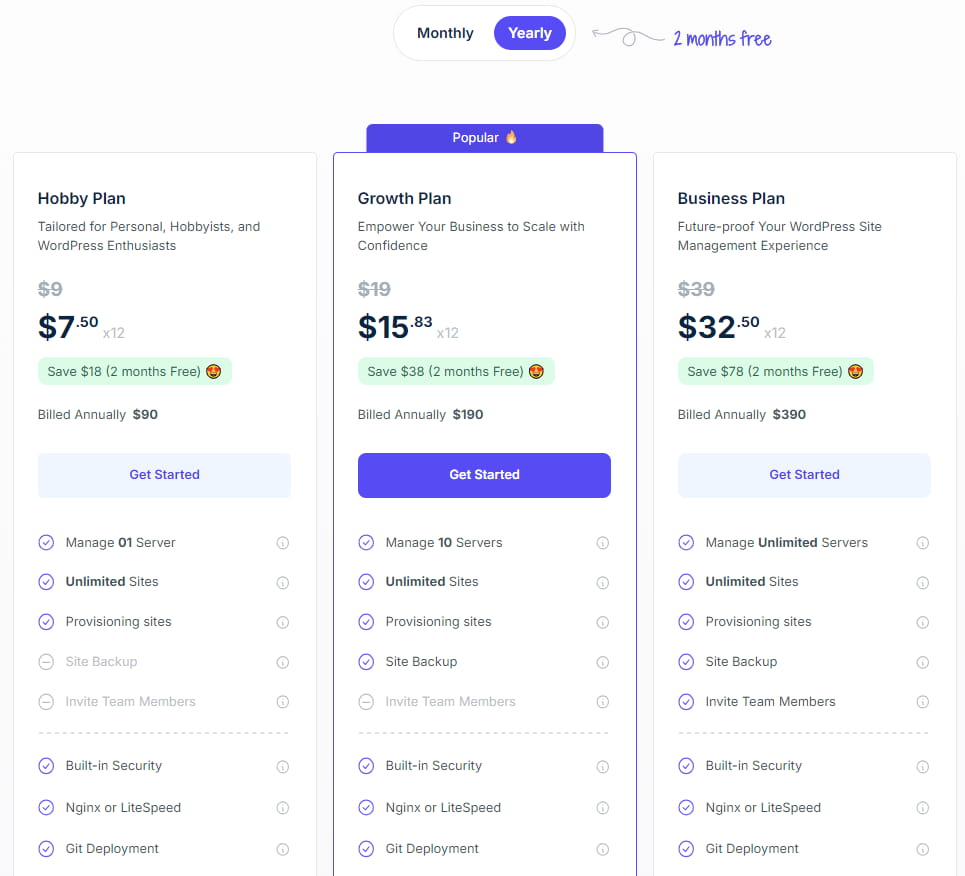Click info icon beside Hobby Manage 01 Server
965x876 pixels.
[x=282, y=543]
